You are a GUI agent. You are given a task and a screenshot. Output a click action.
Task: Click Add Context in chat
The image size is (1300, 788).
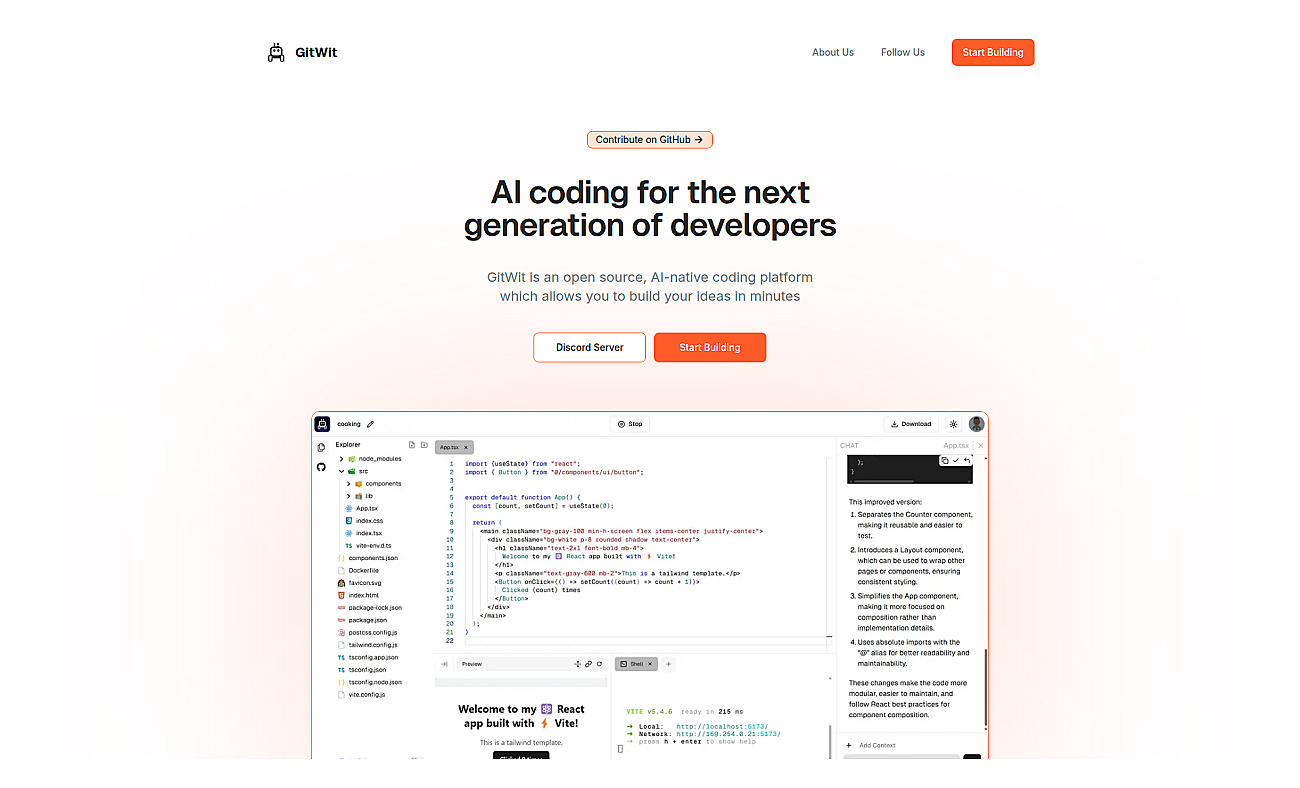click(x=870, y=745)
